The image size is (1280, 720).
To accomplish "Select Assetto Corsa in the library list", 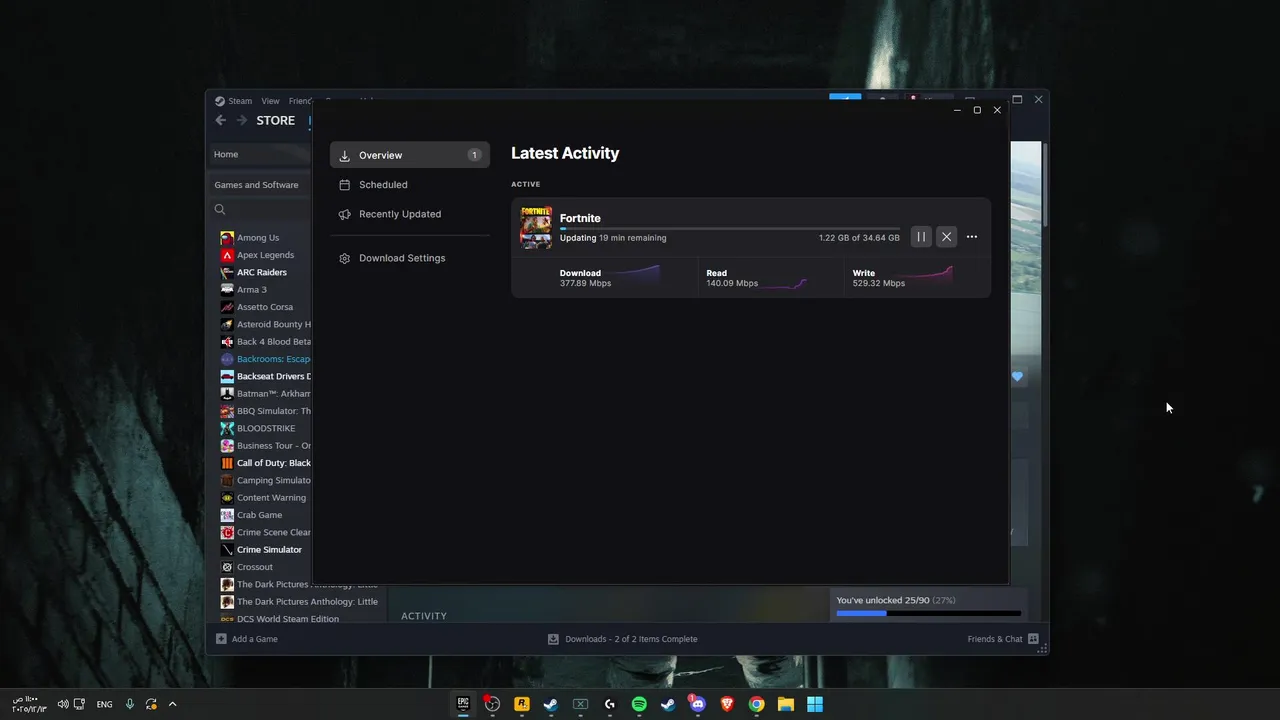I will click(x=265, y=307).
